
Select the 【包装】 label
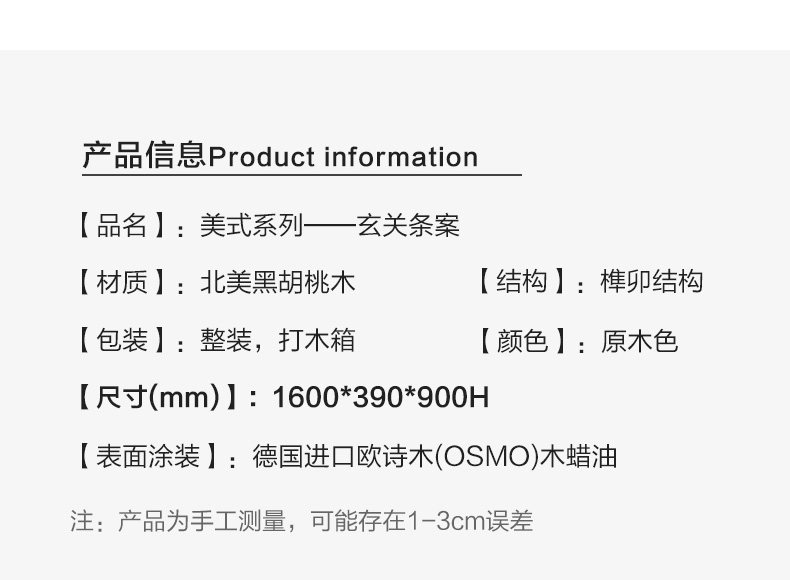click(x=122, y=341)
